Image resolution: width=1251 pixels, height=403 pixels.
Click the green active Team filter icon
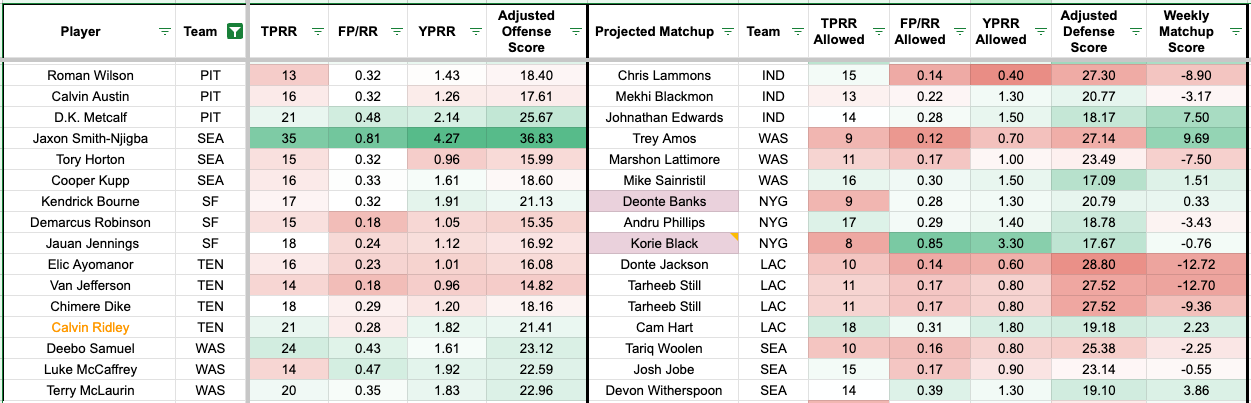(x=234, y=32)
